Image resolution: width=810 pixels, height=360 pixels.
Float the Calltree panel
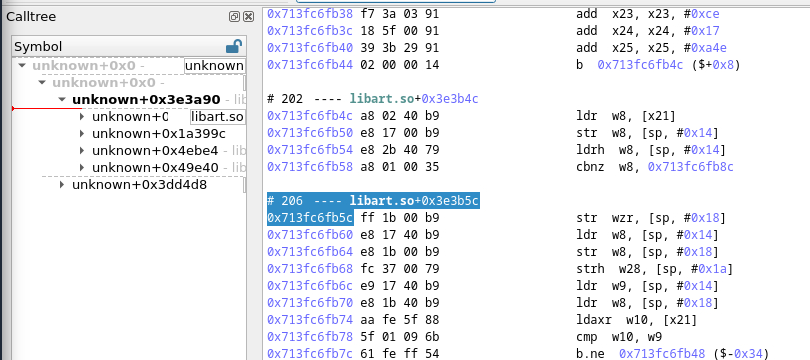pos(234,17)
